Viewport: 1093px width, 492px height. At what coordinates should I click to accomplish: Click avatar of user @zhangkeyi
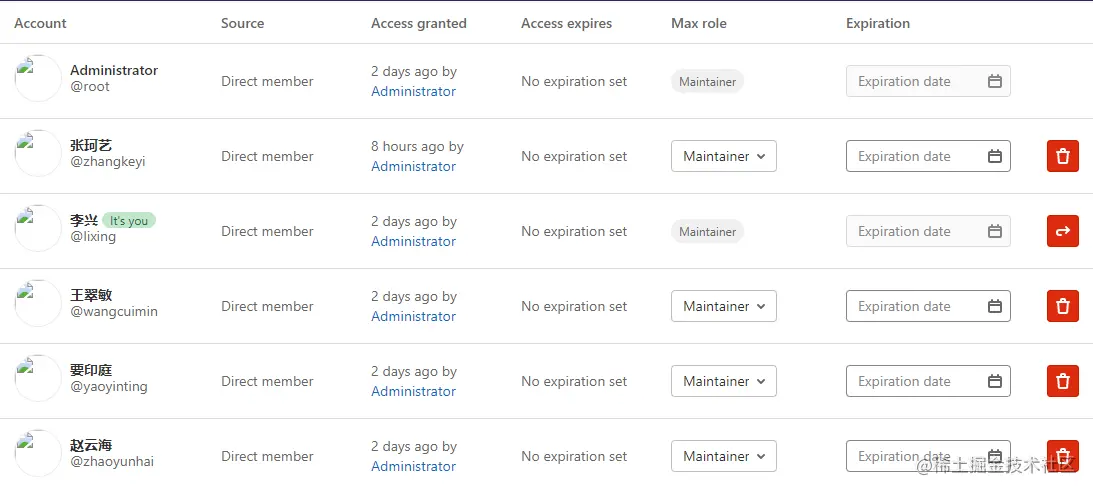click(x=38, y=153)
